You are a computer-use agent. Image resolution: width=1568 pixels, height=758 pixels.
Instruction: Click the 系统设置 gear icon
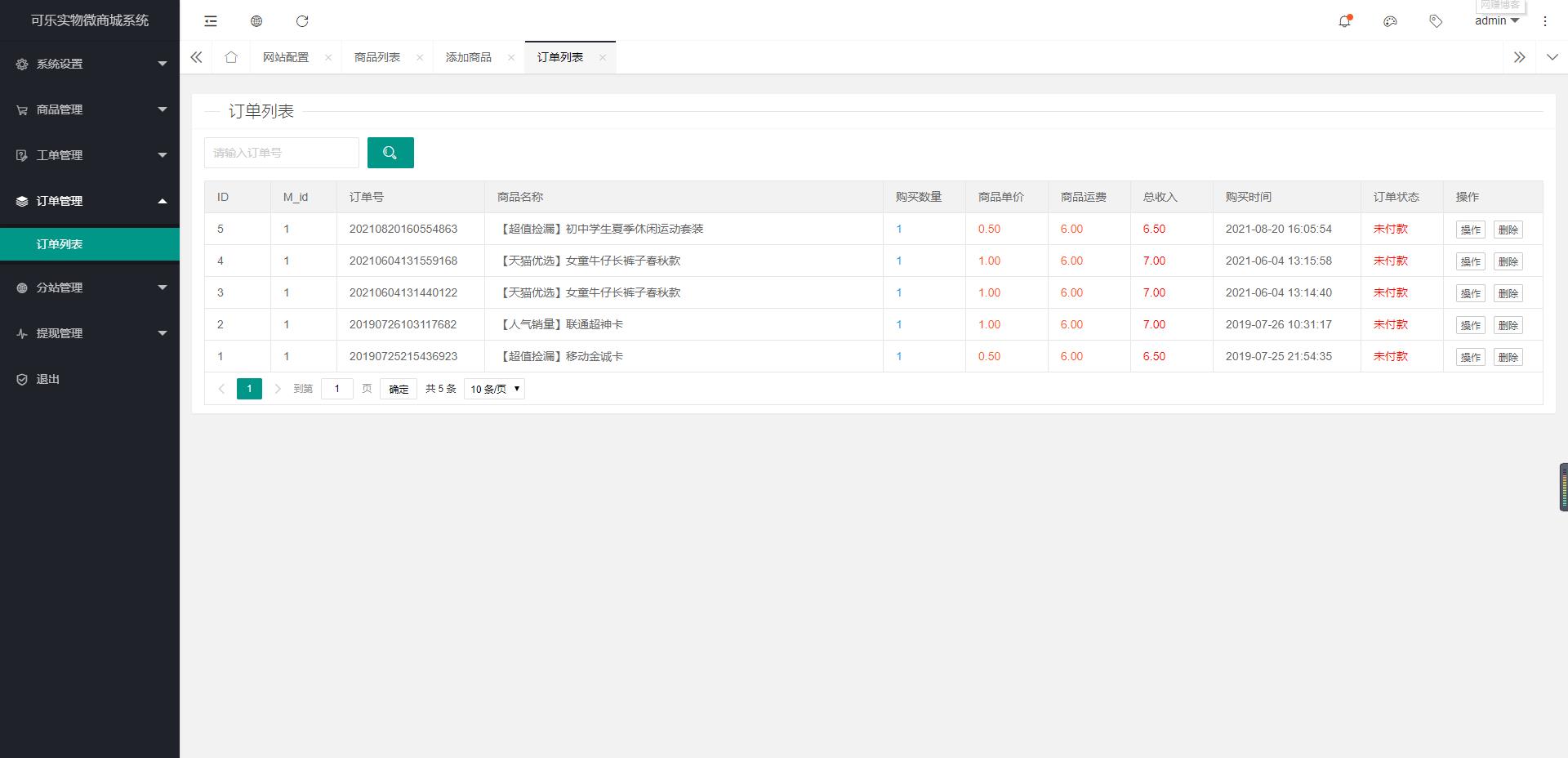(22, 64)
